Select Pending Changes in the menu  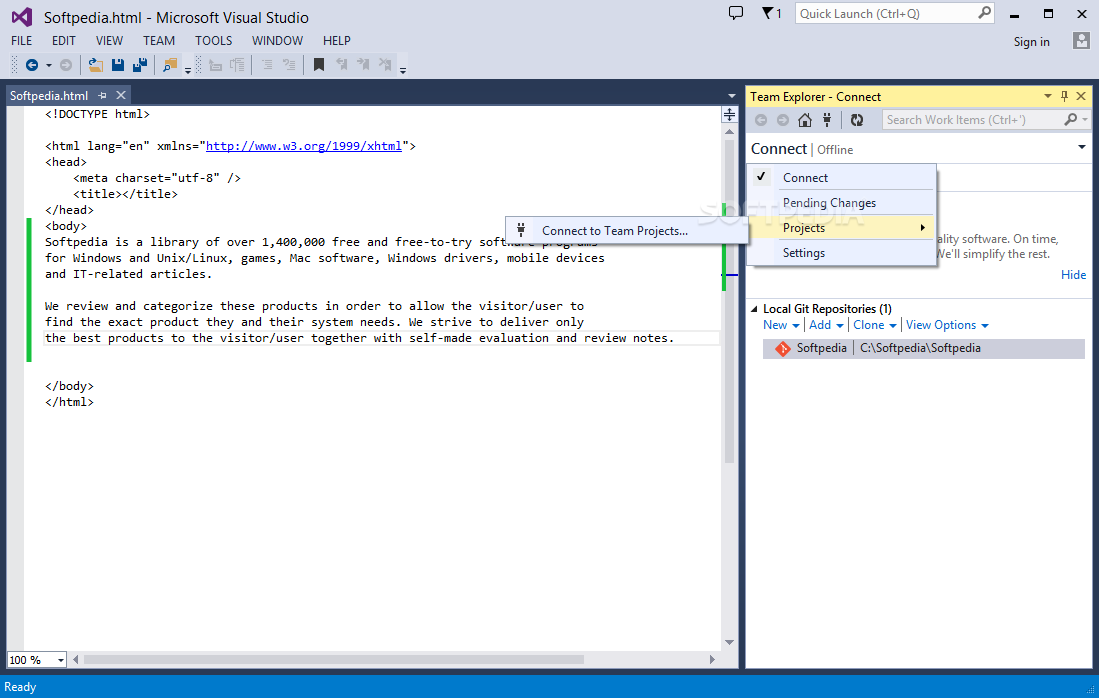[842, 203]
